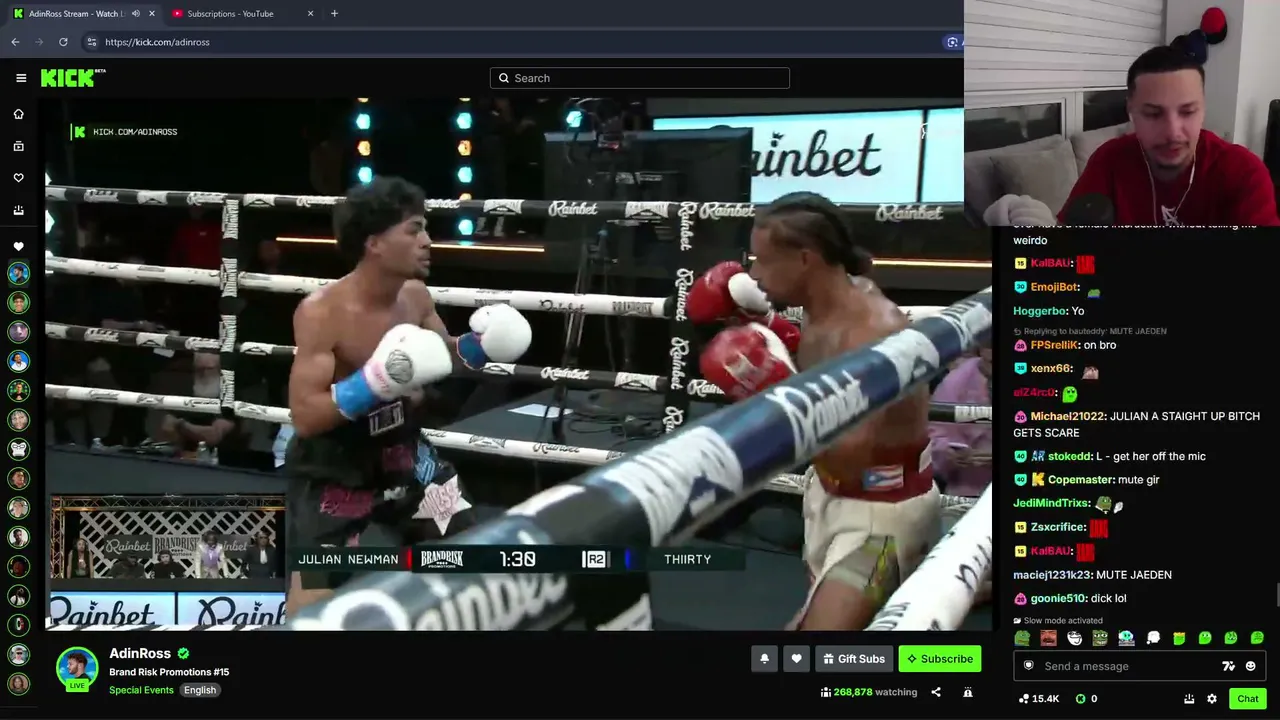Open chat identity badge in message box
The height and width of the screenshot is (720, 1280).
point(1028,666)
